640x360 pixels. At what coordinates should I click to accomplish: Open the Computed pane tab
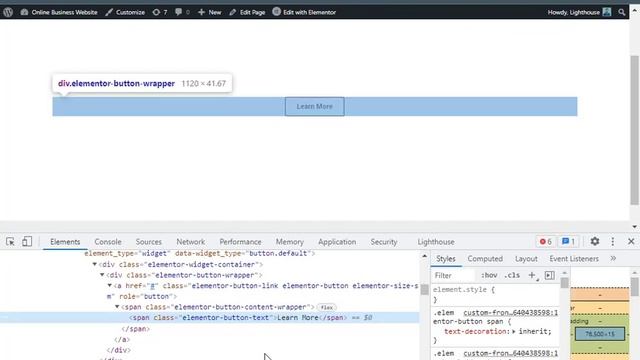[485, 259]
